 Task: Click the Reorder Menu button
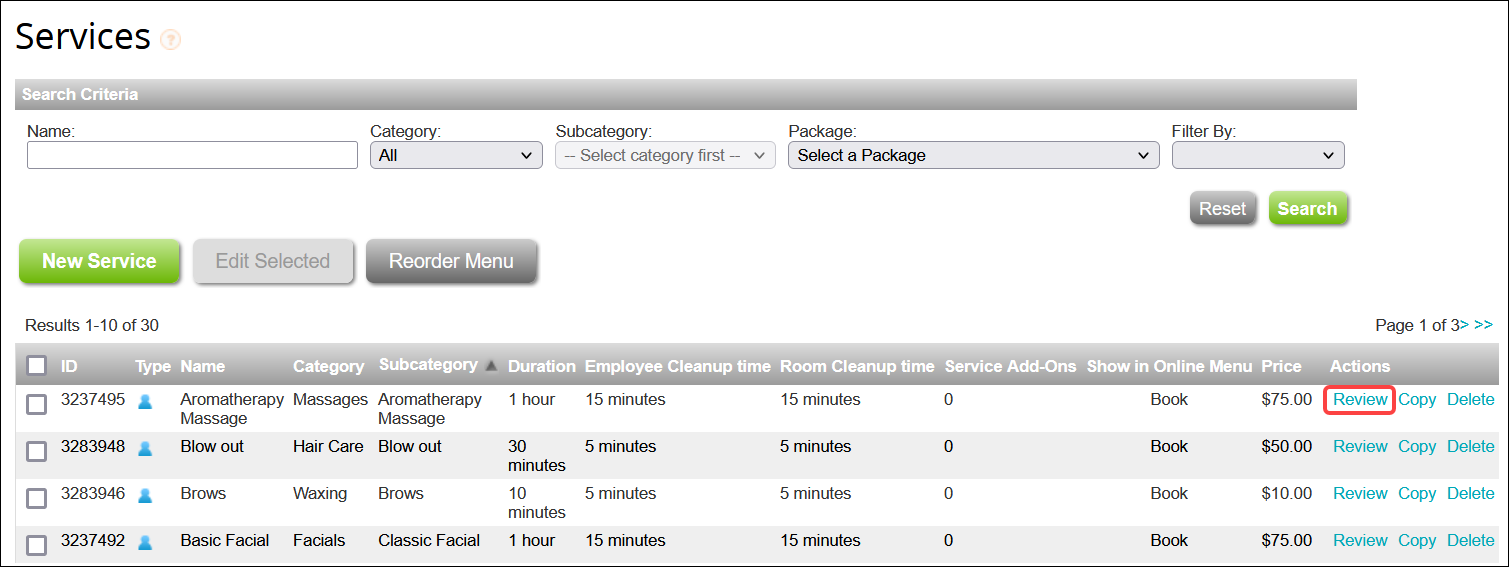coord(451,261)
